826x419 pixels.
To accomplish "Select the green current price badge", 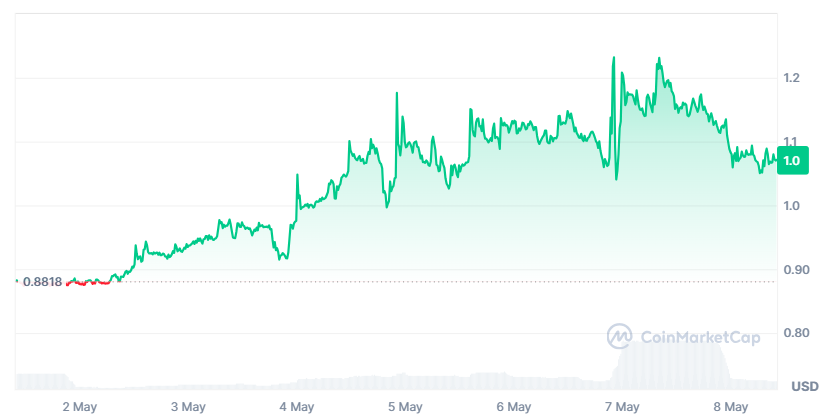I will point(792,161).
